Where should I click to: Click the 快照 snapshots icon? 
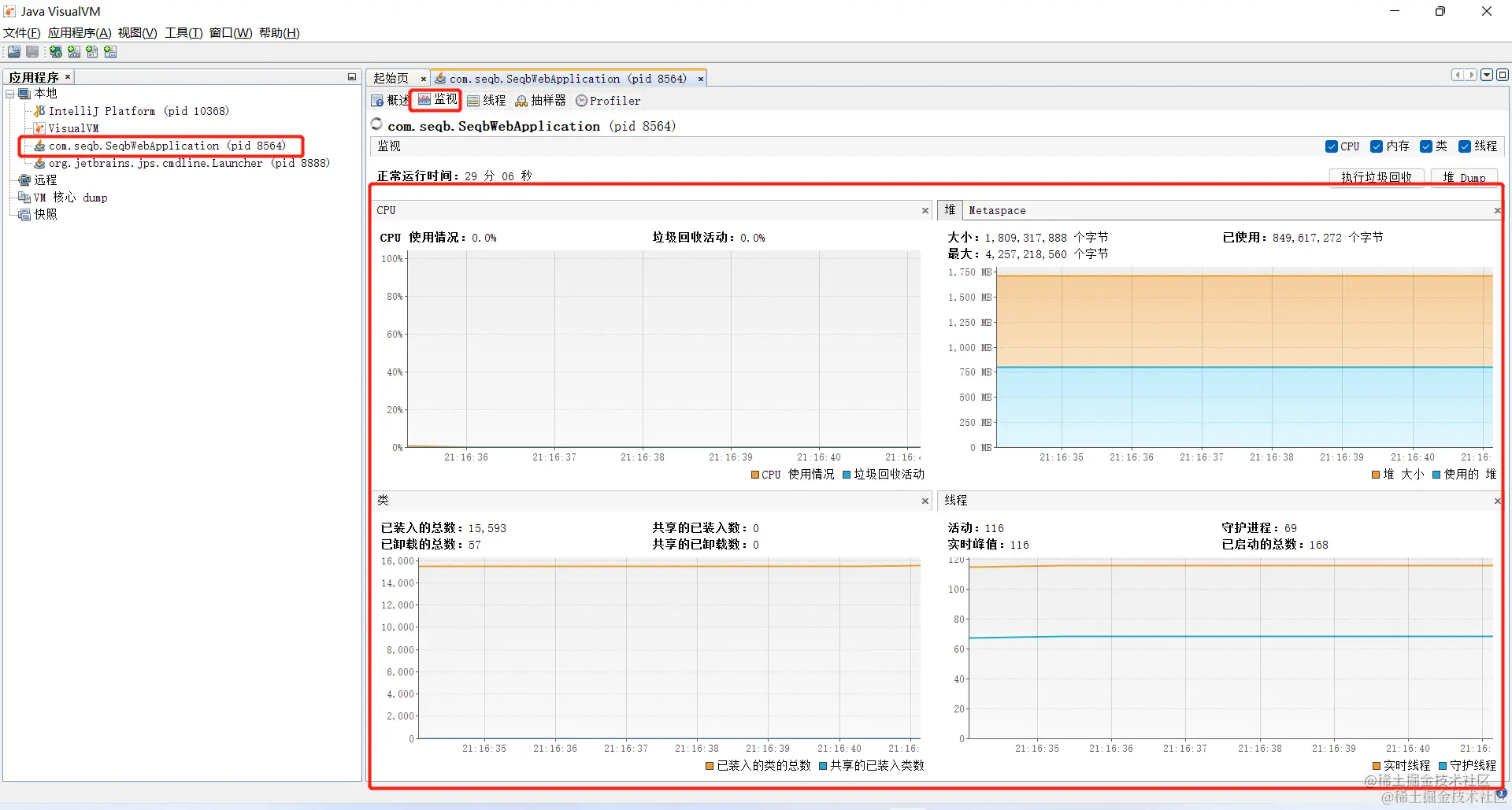(x=24, y=215)
